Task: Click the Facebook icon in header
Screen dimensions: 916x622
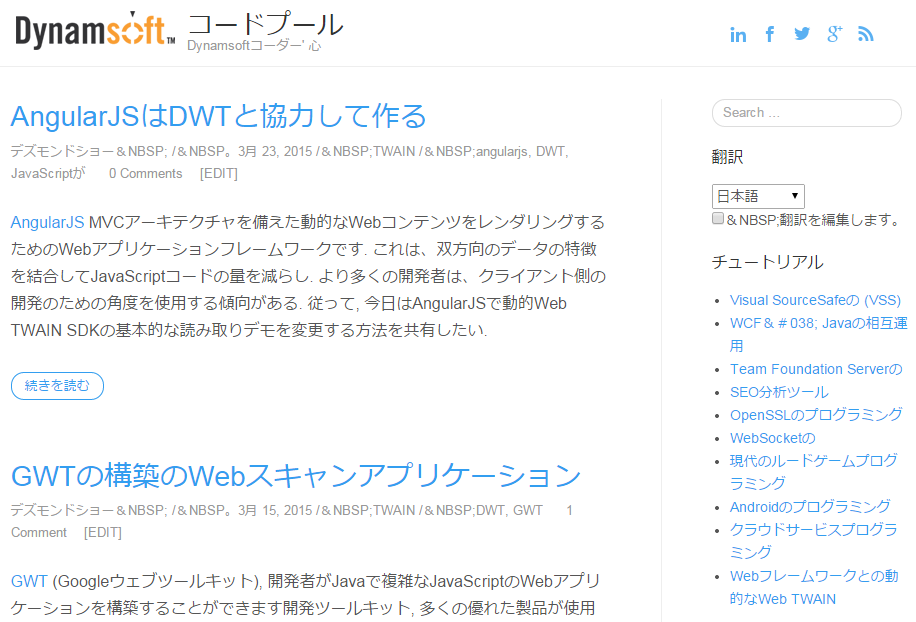Action: [x=770, y=35]
